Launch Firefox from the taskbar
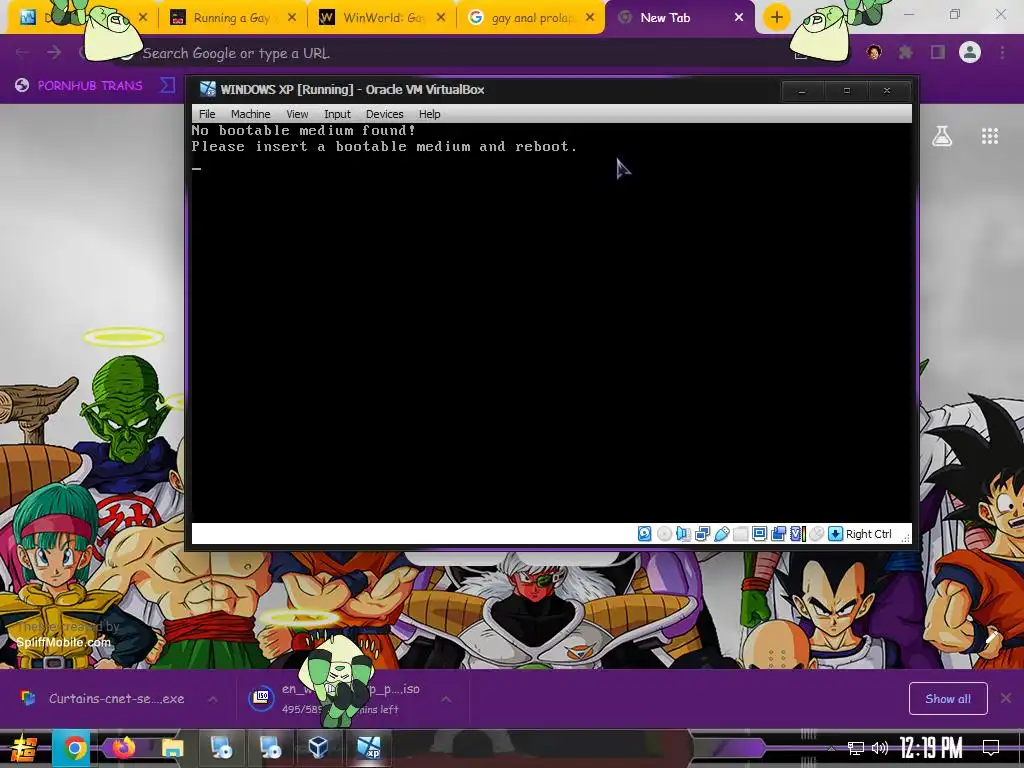1024x768 pixels. [123, 748]
